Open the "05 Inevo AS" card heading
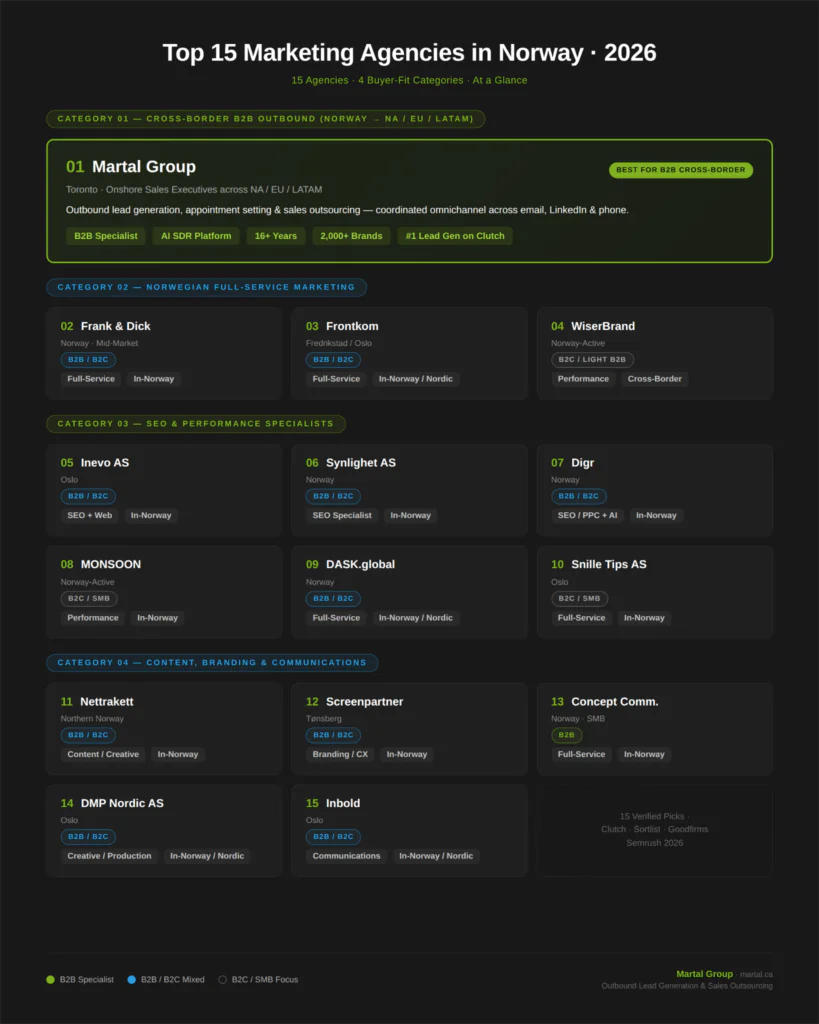 pyautogui.click(x=95, y=462)
